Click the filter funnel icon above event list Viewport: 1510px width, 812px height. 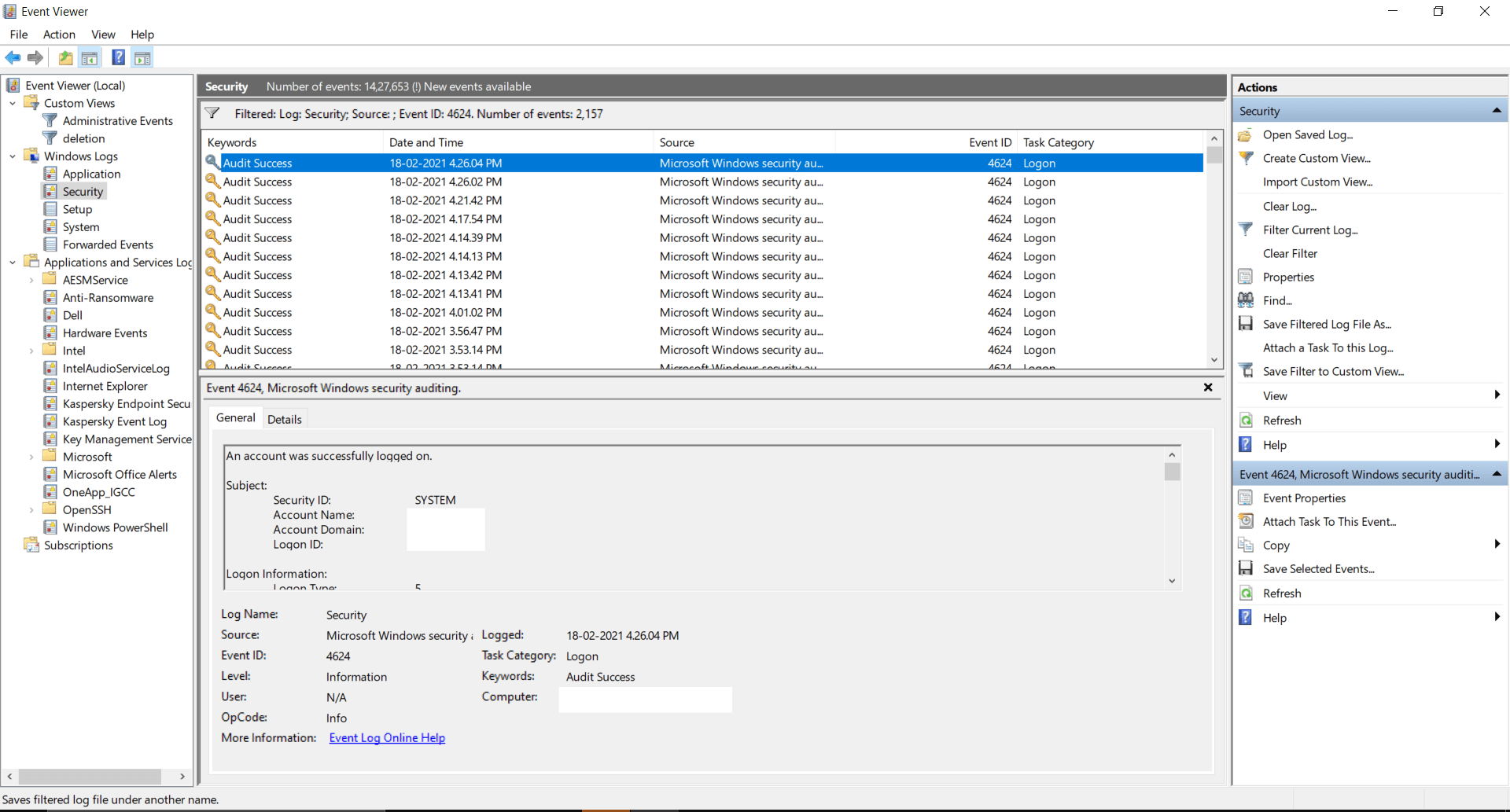pos(212,114)
